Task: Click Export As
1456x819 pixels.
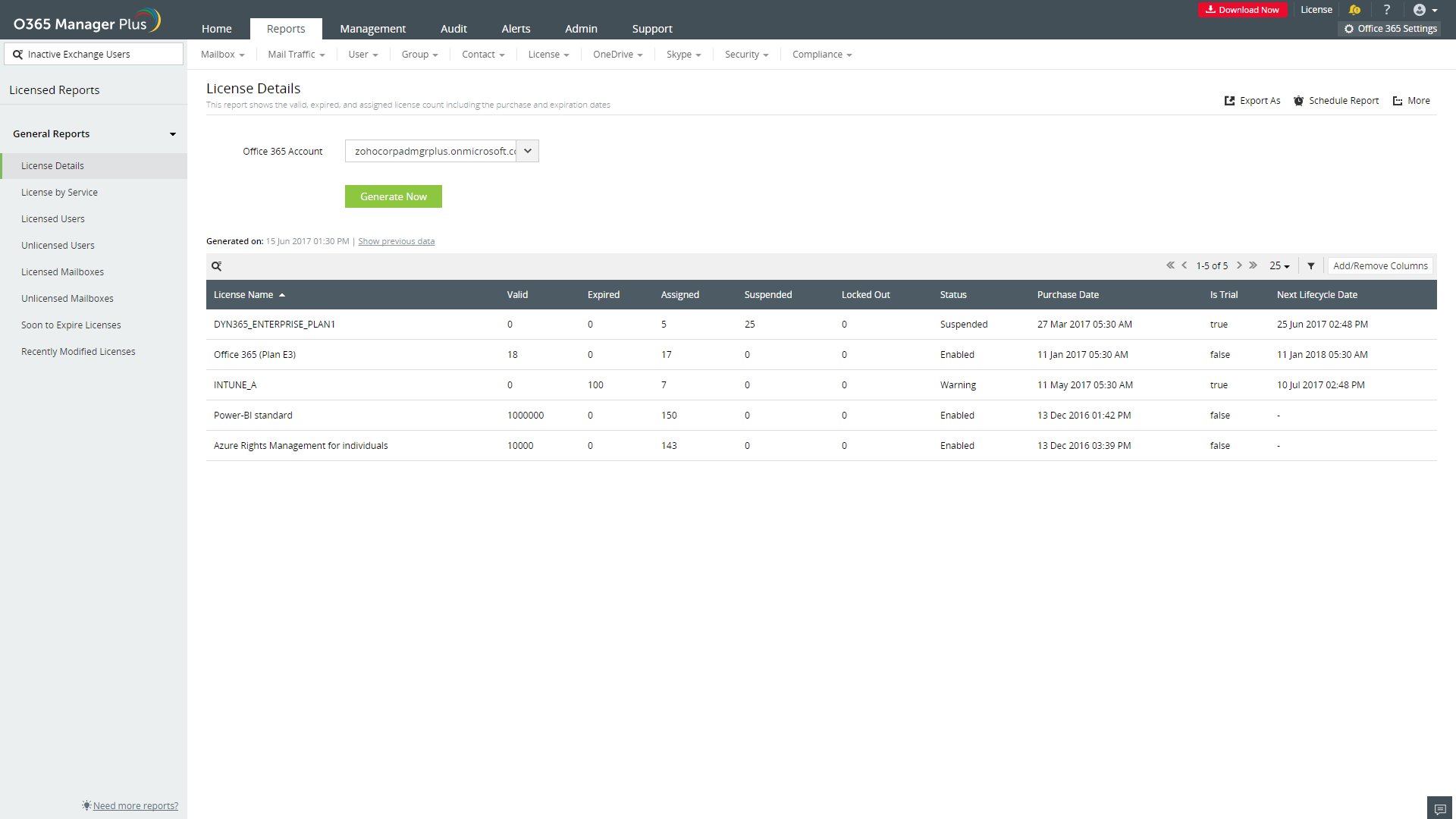Action: [x=1252, y=101]
